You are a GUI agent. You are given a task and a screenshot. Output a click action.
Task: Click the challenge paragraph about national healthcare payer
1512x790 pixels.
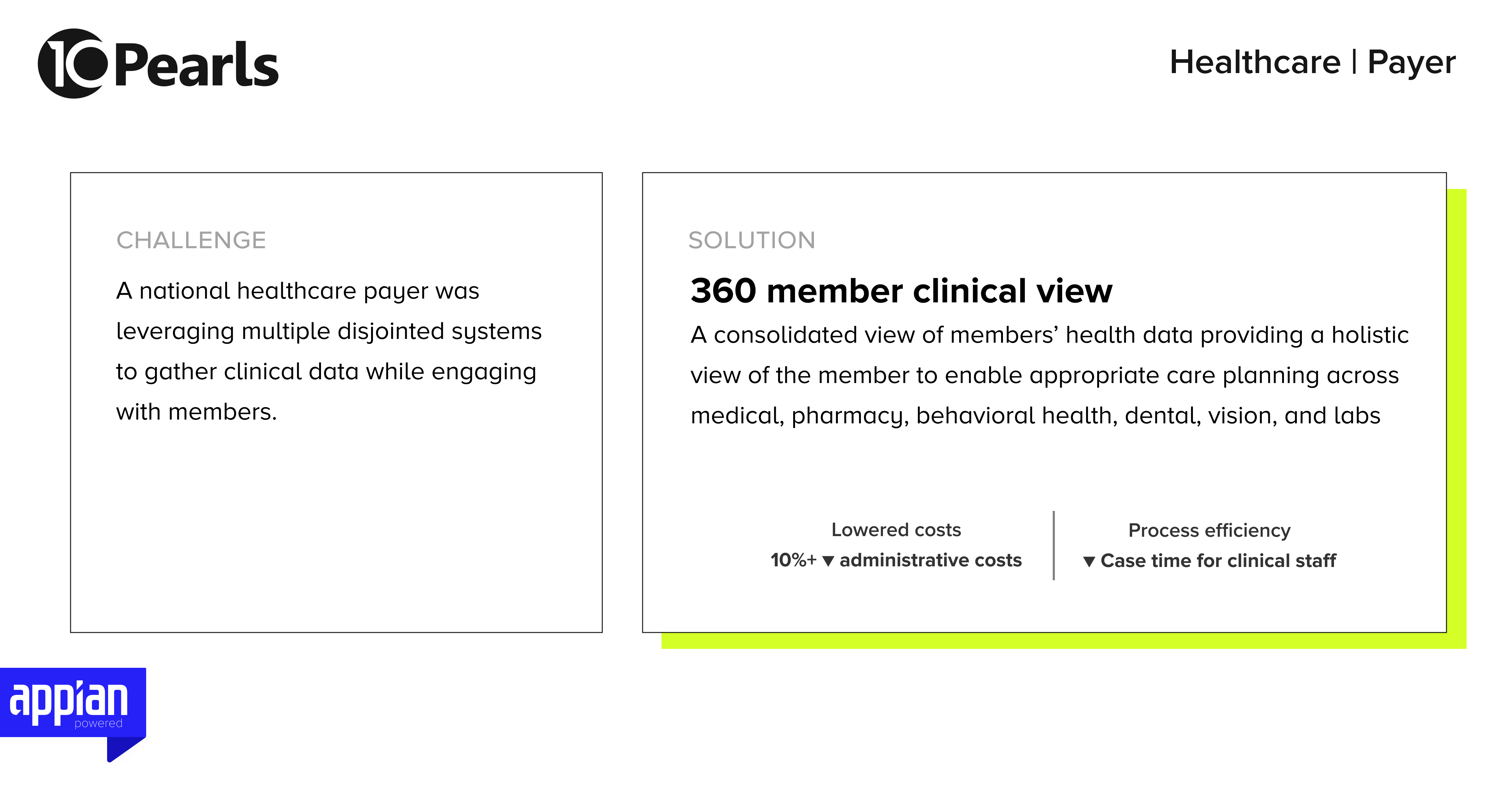pyautogui.click(x=328, y=351)
